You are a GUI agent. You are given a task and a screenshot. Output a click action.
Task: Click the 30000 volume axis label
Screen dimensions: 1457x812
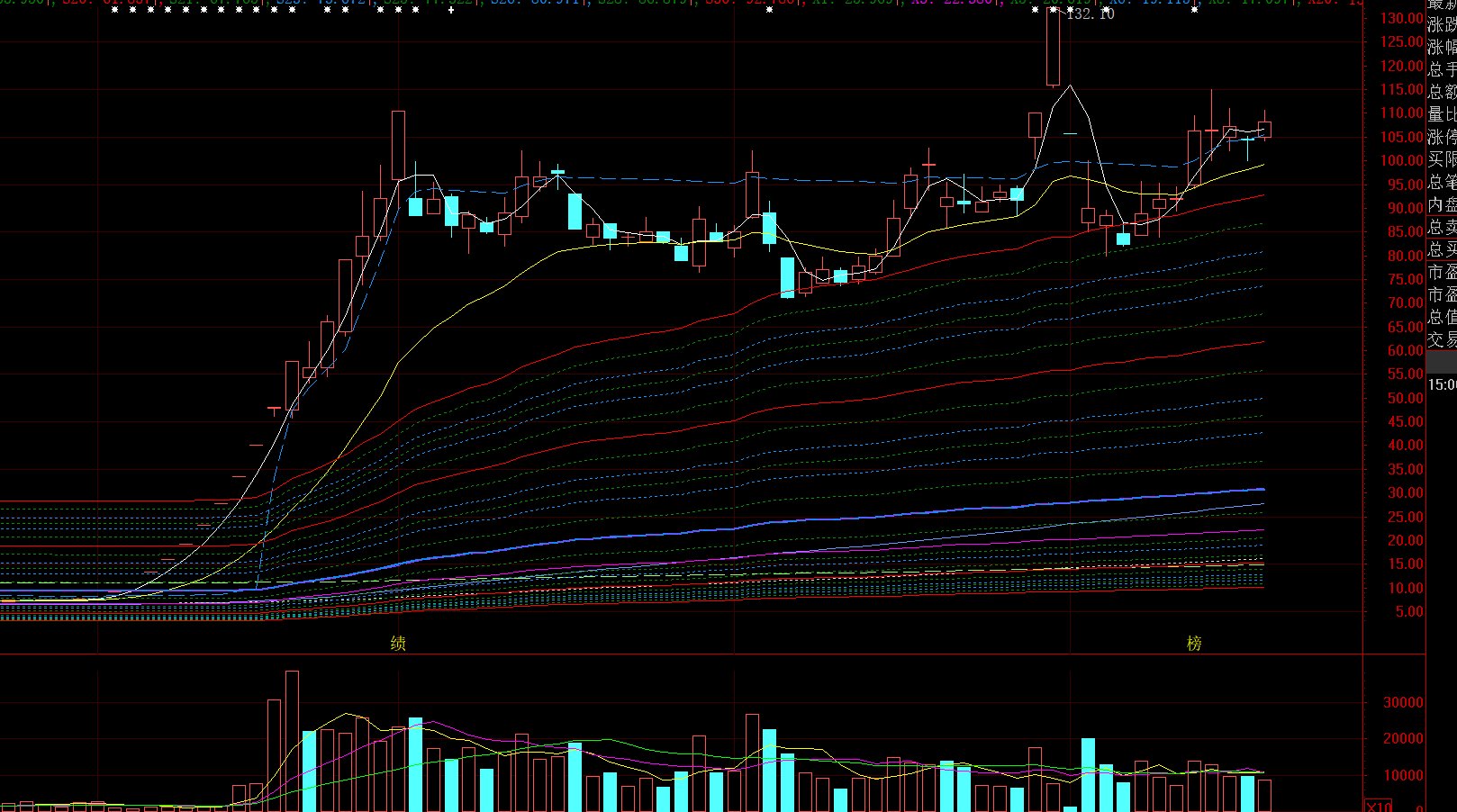1404,702
